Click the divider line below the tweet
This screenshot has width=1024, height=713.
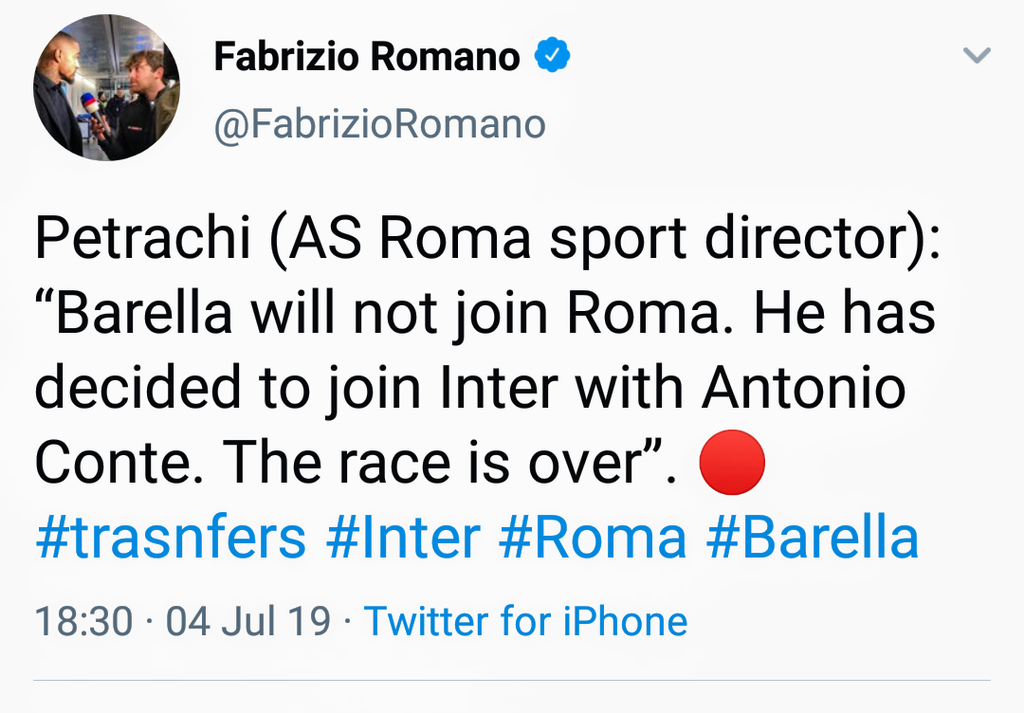point(512,680)
